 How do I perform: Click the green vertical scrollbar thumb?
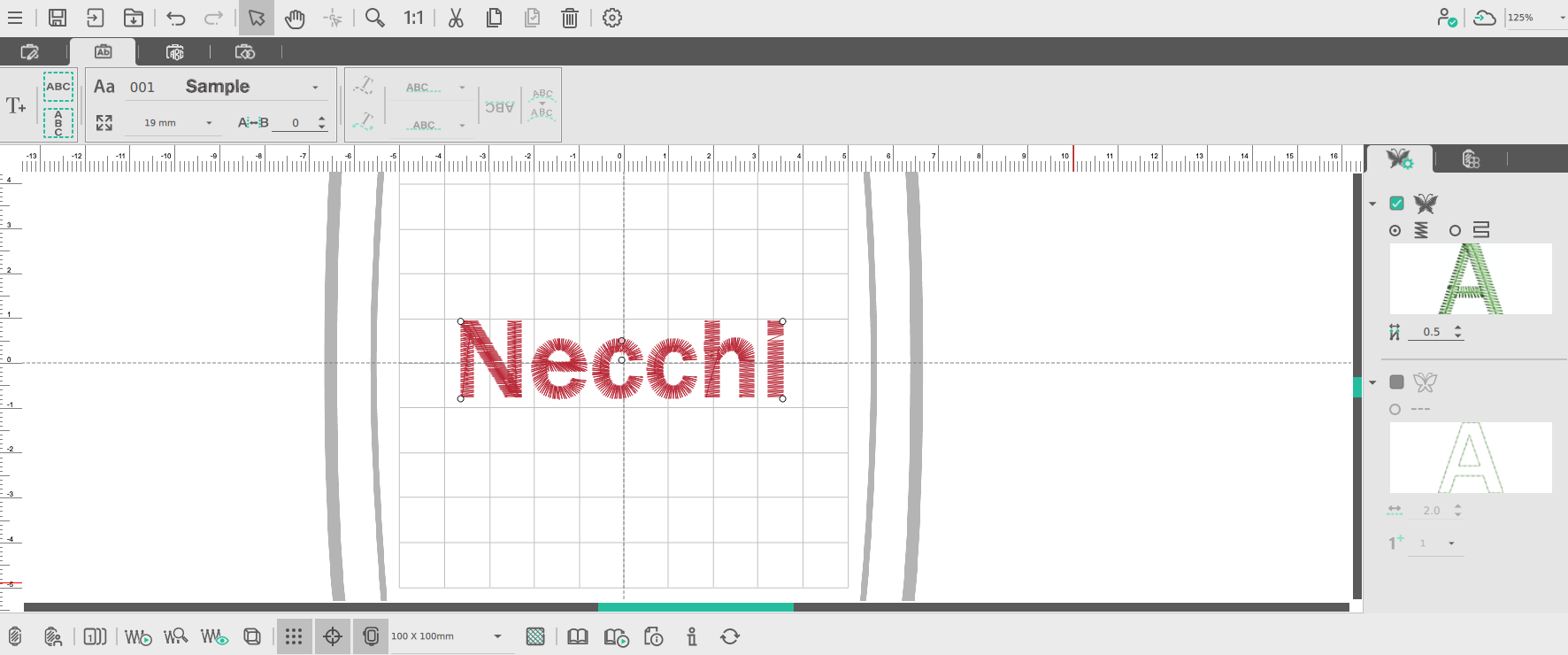1357,387
